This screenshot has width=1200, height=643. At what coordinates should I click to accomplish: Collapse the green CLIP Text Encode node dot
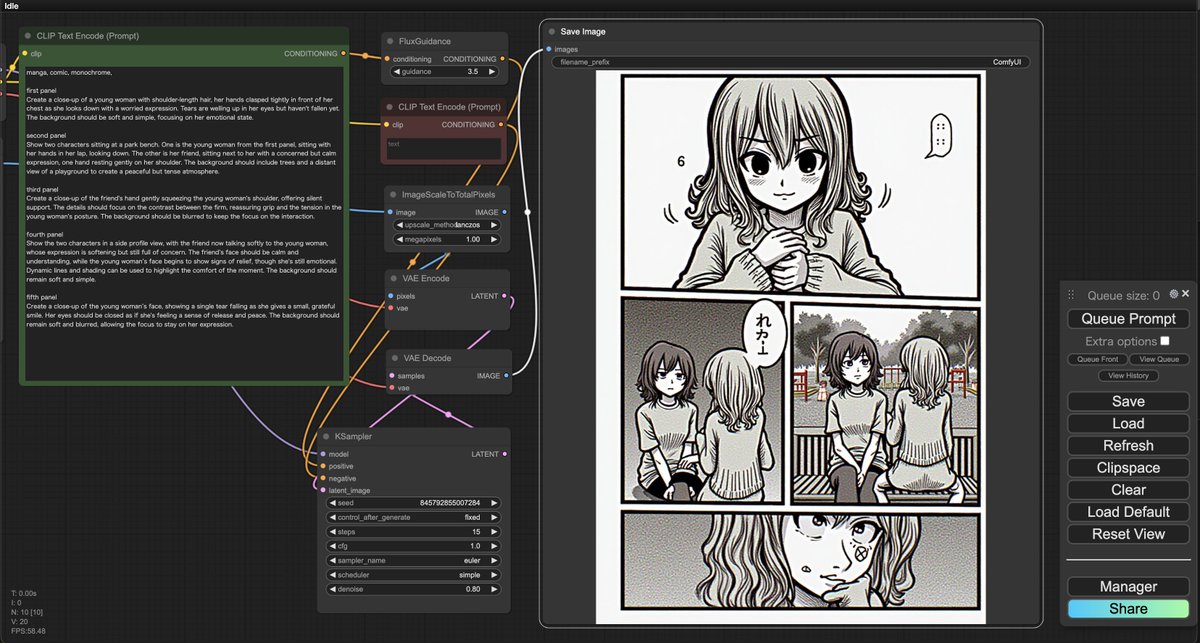26,35
